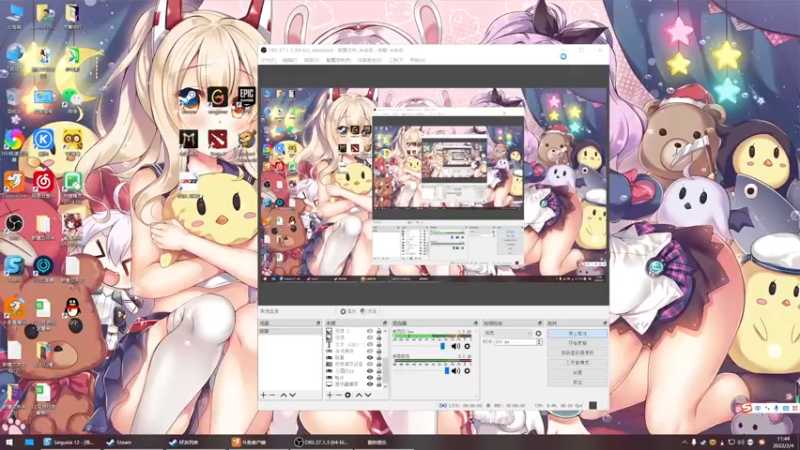The width and height of the screenshot is (800, 450).
Task: Open the View menu in OBS
Action: (x=311, y=60)
